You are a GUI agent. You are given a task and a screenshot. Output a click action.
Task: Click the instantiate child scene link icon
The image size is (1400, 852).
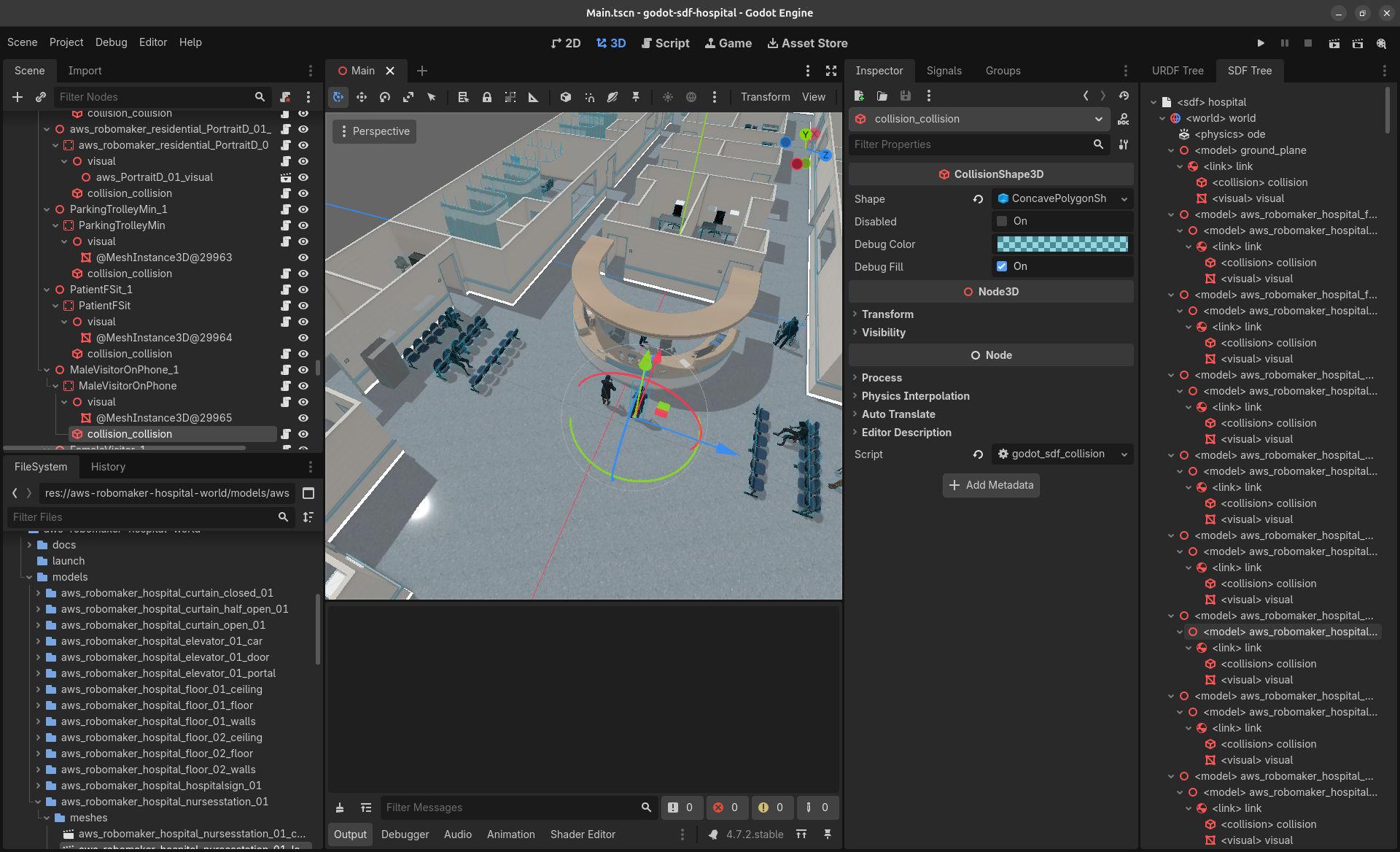pos(41,97)
